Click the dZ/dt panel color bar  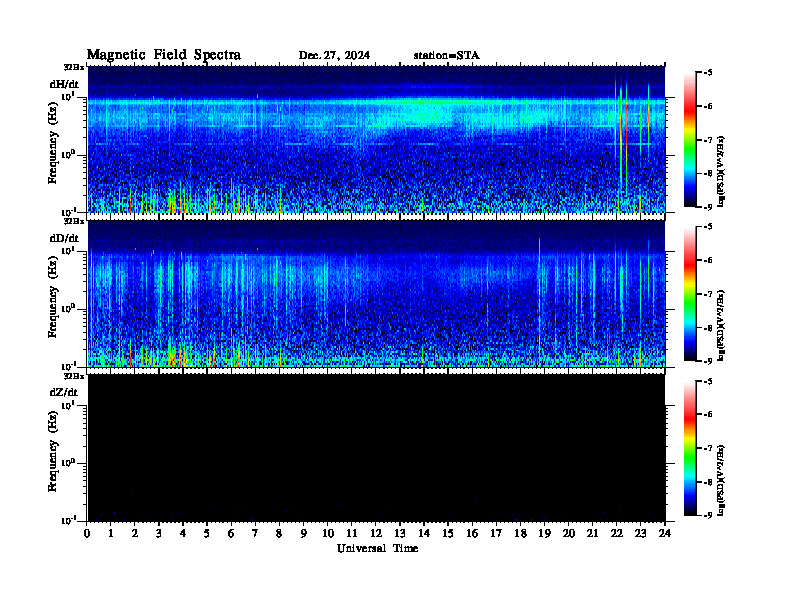(x=690, y=448)
